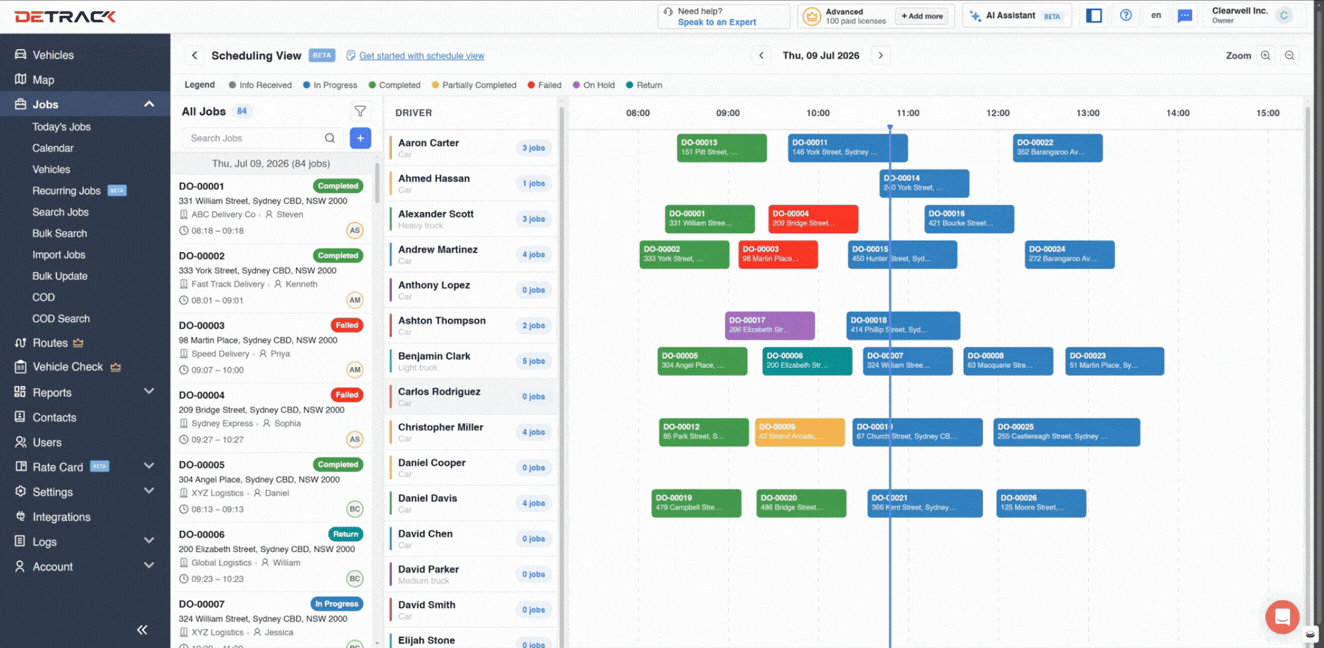Select driver row Ahmed Hassan
This screenshot has height=648, width=1324.
470,183
